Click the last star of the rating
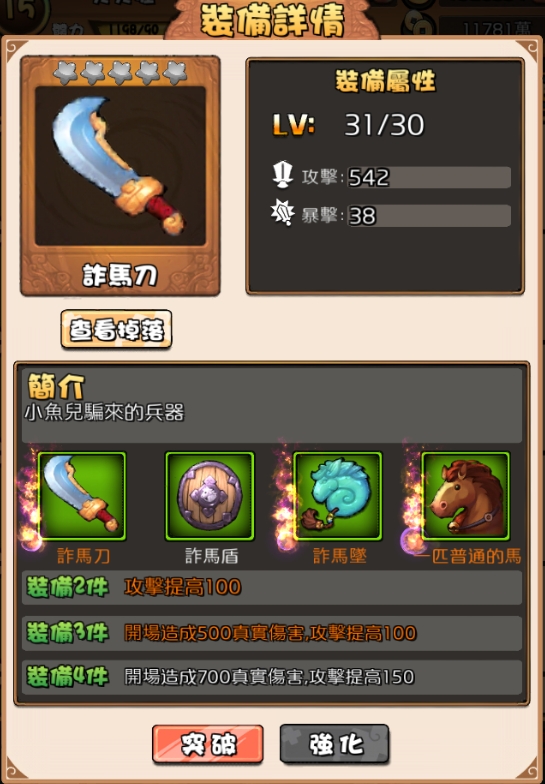The image size is (545, 784). 175,73
